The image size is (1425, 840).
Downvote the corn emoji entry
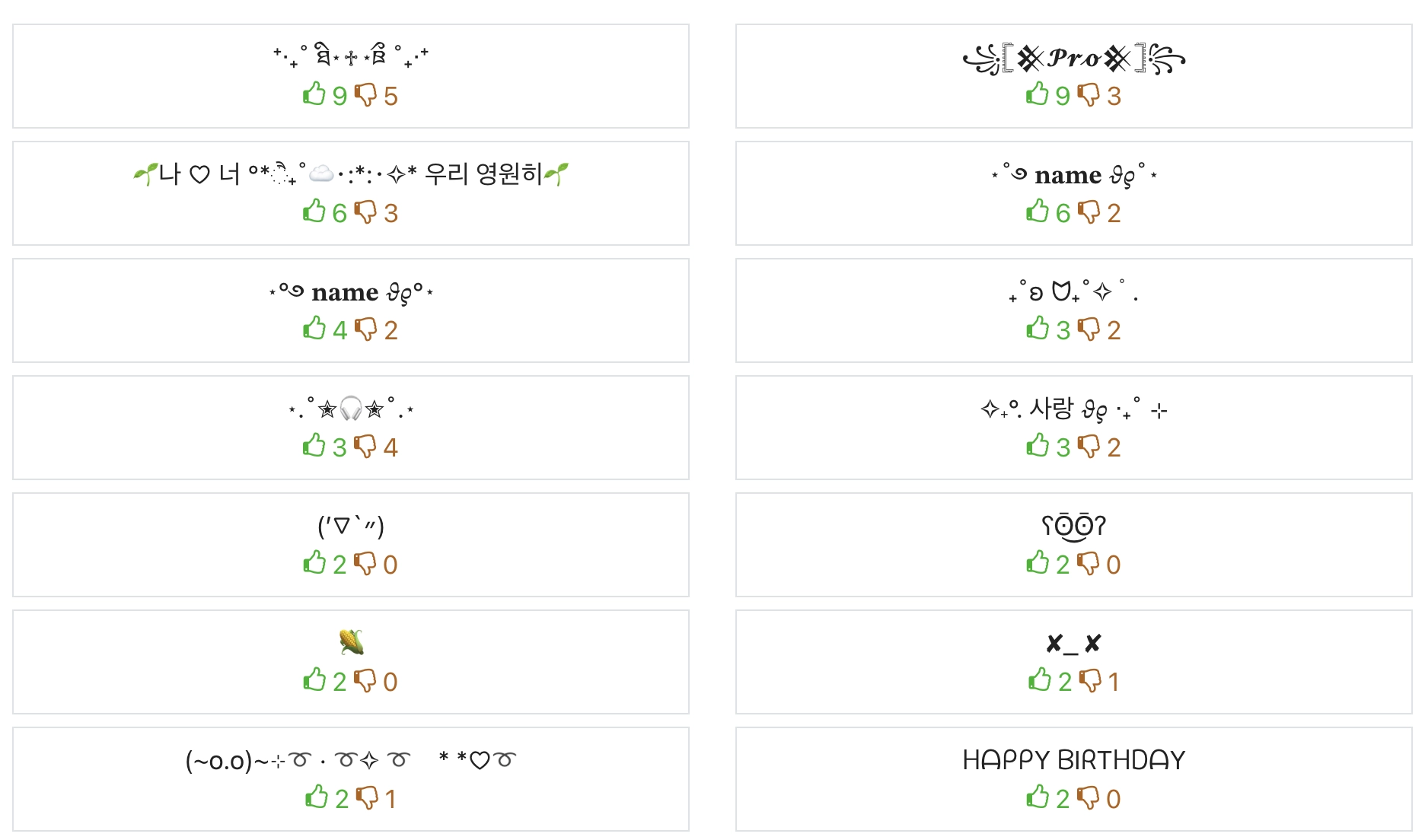[x=366, y=680]
